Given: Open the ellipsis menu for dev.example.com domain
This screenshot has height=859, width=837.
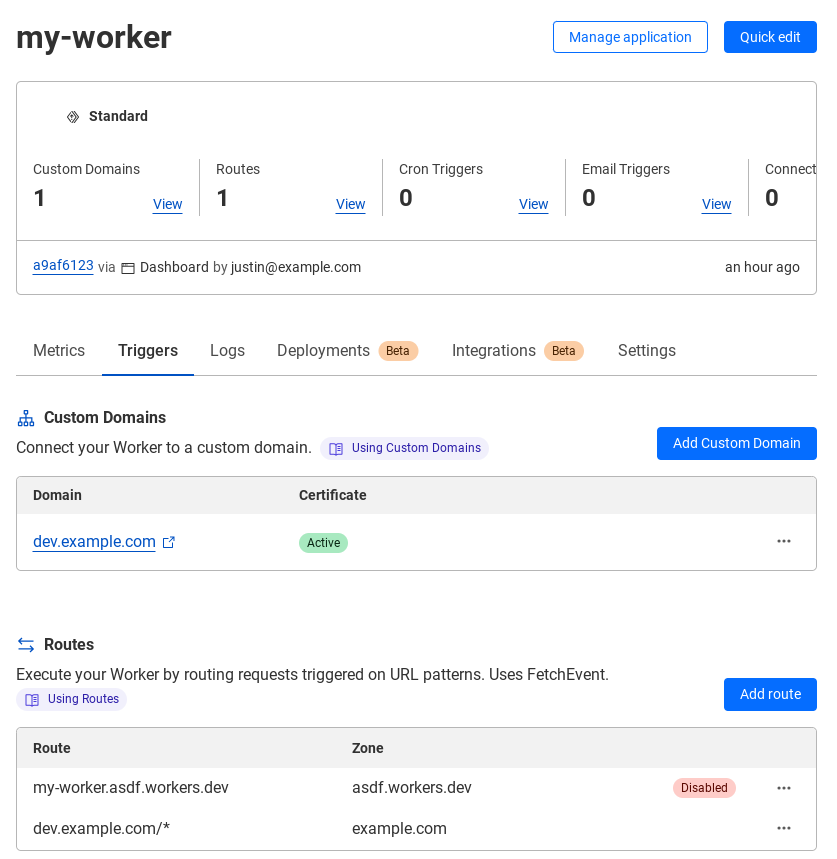Looking at the screenshot, I should point(784,541).
